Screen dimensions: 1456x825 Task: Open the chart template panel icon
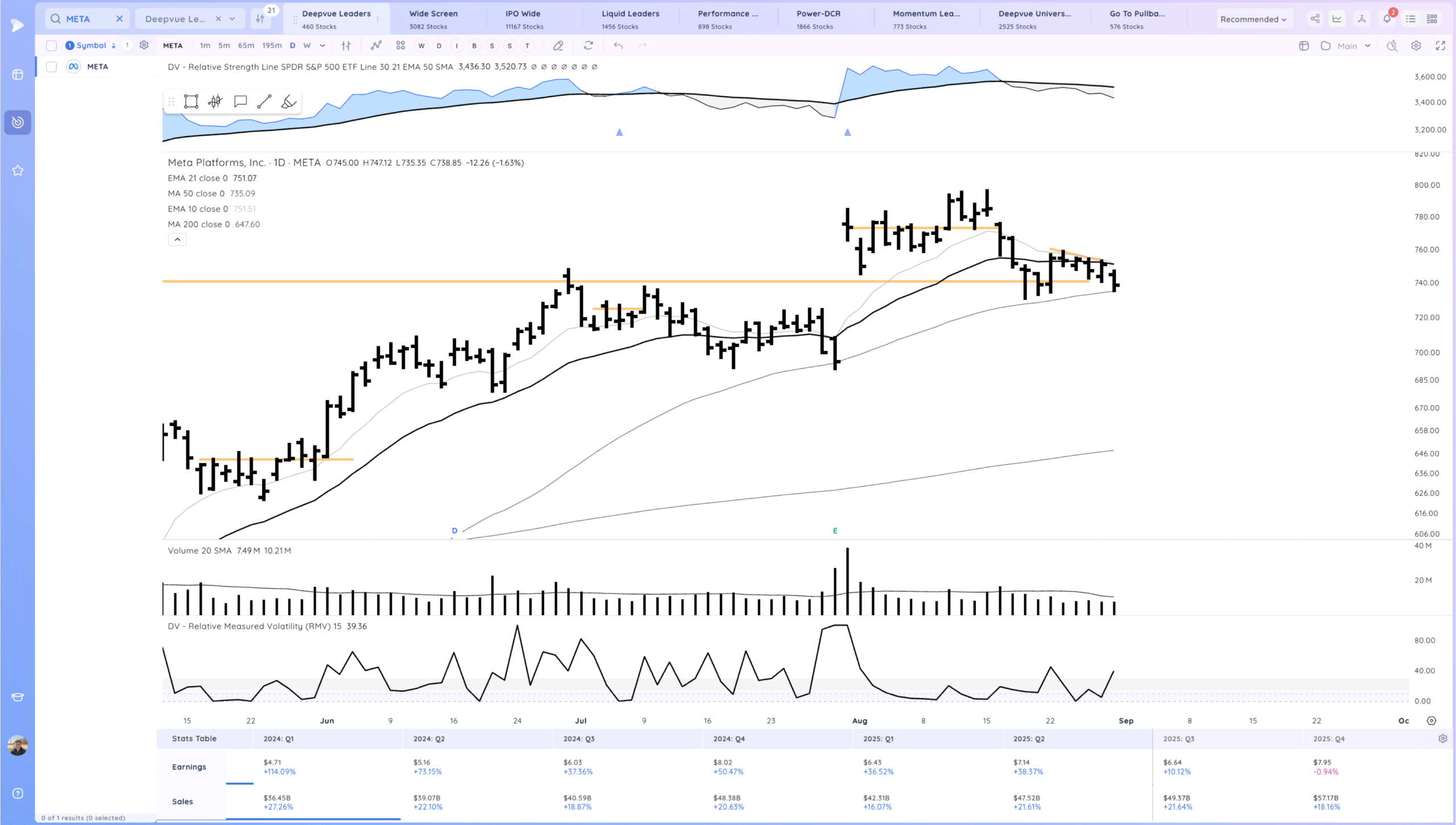pyautogui.click(x=1304, y=46)
